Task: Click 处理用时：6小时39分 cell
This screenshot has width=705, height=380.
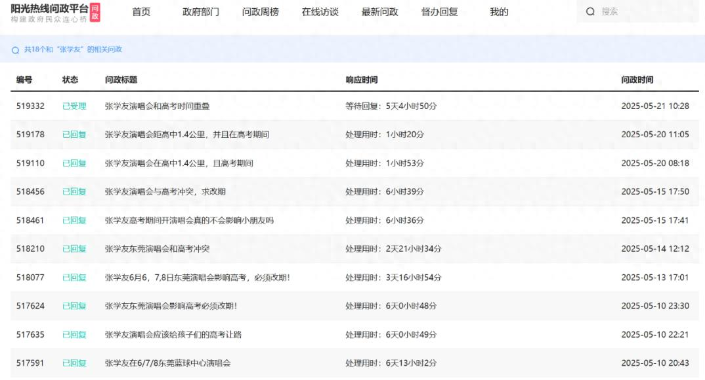Action: 384,192
